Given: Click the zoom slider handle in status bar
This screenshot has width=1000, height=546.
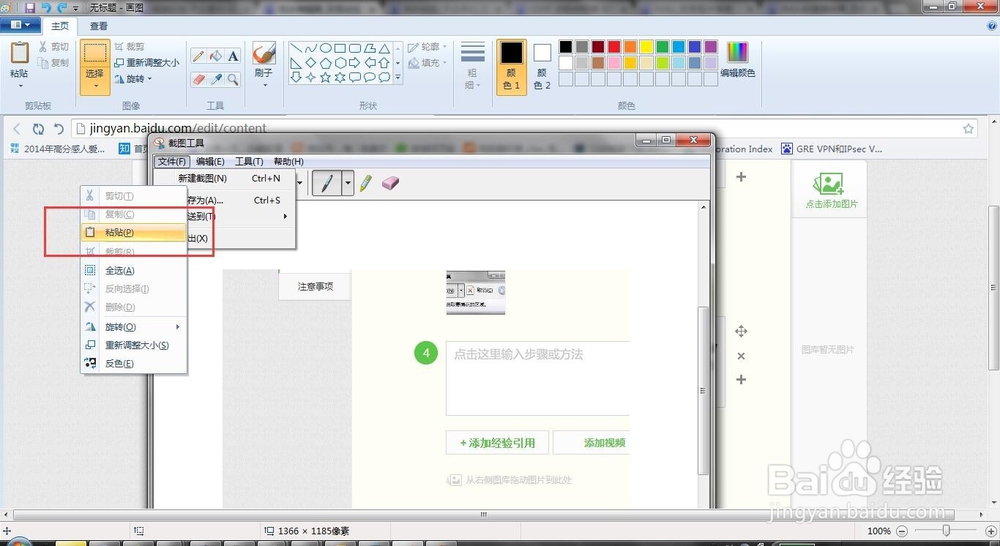Looking at the screenshot, I should (x=946, y=531).
